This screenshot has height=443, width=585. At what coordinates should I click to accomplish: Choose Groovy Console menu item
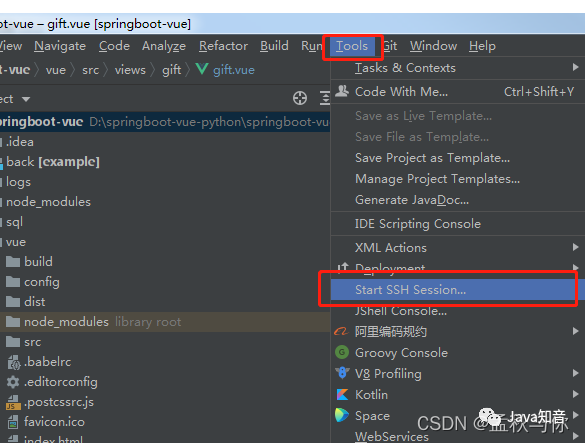pyautogui.click(x=458, y=352)
